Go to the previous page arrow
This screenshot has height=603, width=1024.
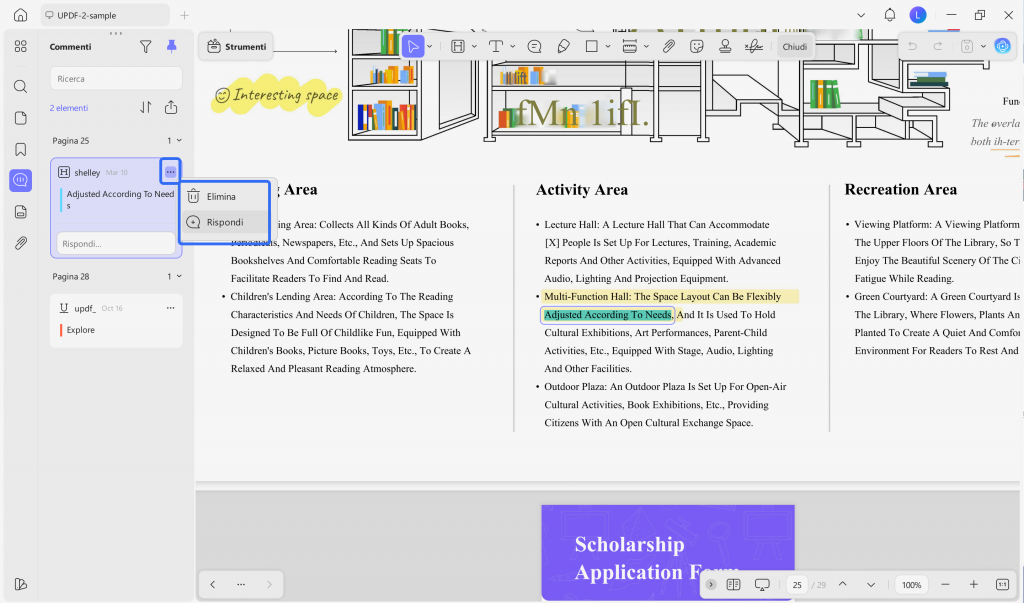click(x=842, y=584)
